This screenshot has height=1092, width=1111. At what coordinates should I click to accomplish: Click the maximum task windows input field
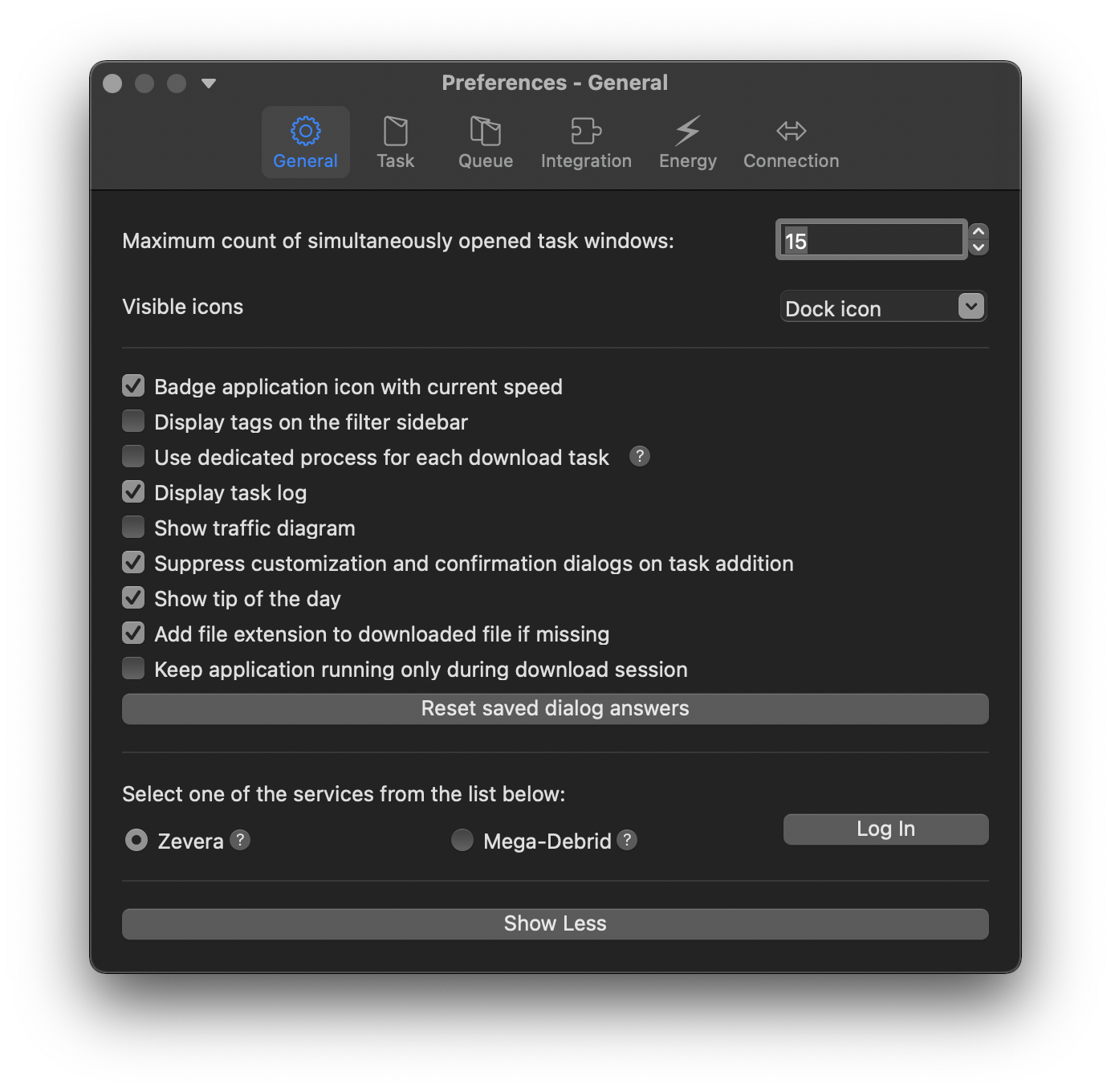pyautogui.click(x=871, y=240)
